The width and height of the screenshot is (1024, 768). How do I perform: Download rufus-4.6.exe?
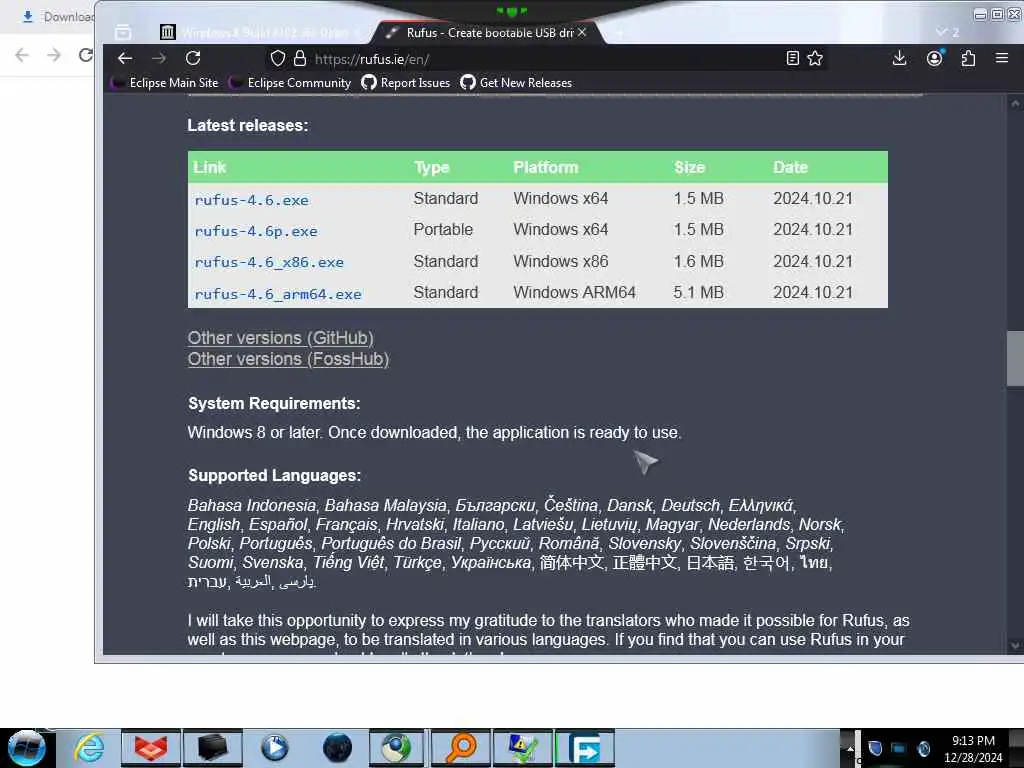(251, 200)
